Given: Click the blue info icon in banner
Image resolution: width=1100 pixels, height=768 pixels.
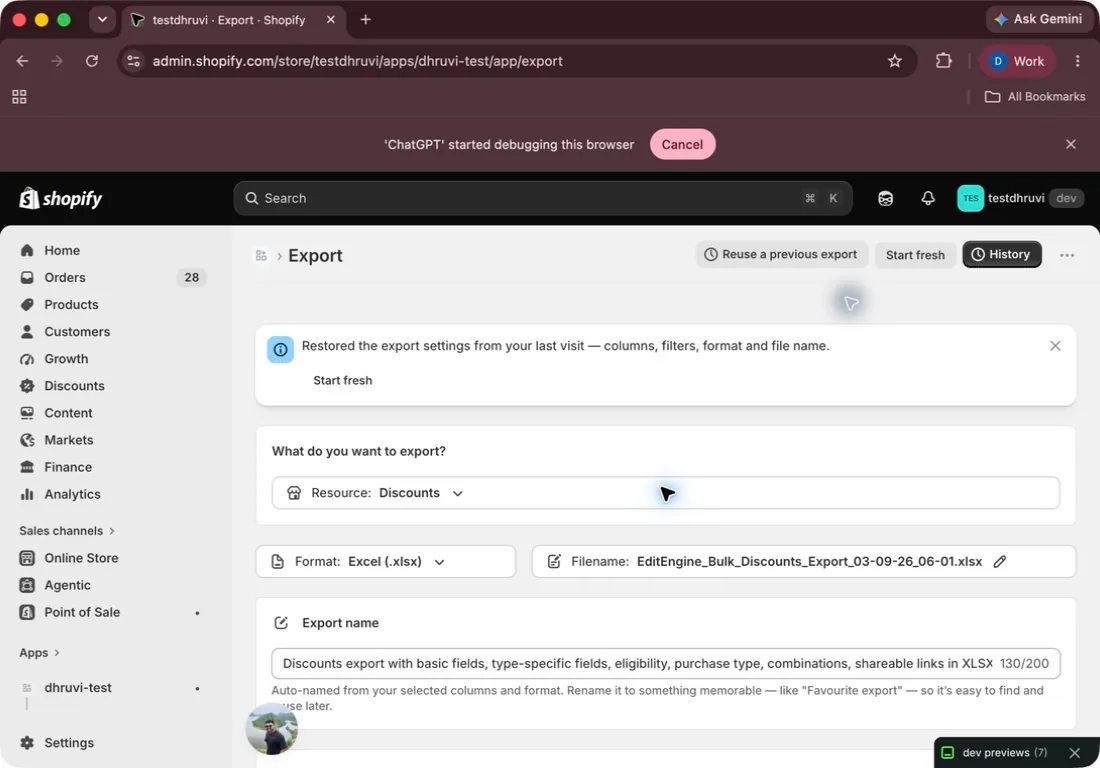Looking at the screenshot, I should pos(280,349).
